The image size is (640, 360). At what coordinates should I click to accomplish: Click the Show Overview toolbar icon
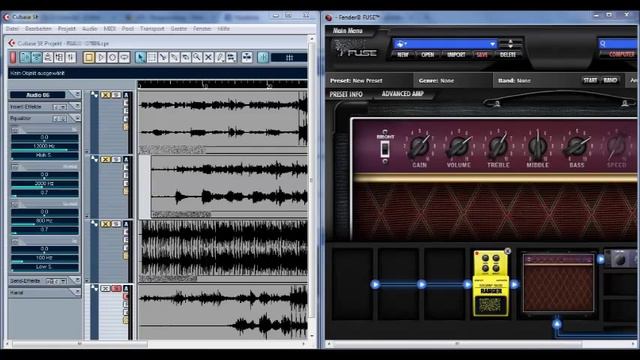point(48,58)
